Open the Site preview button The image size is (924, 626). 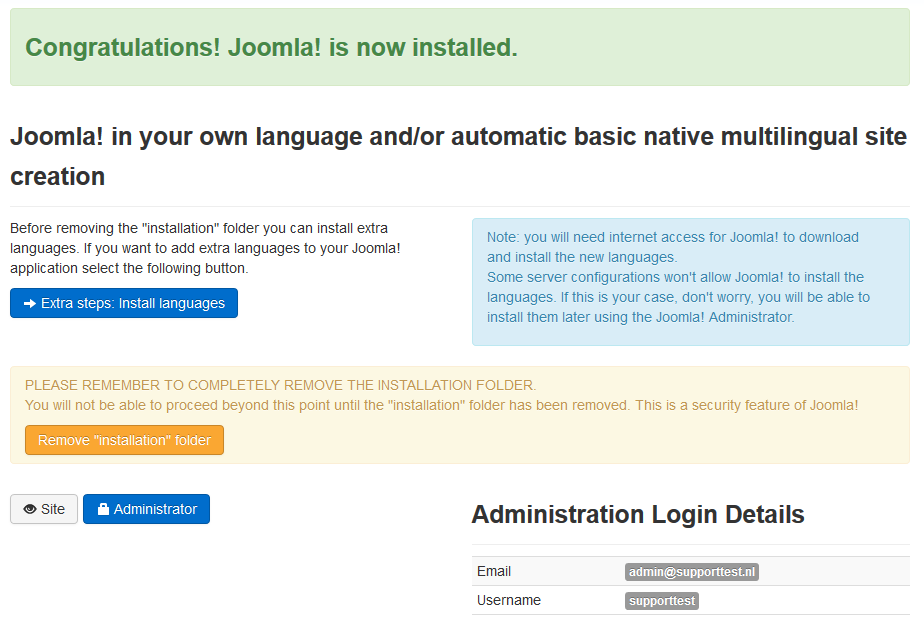pos(44,509)
